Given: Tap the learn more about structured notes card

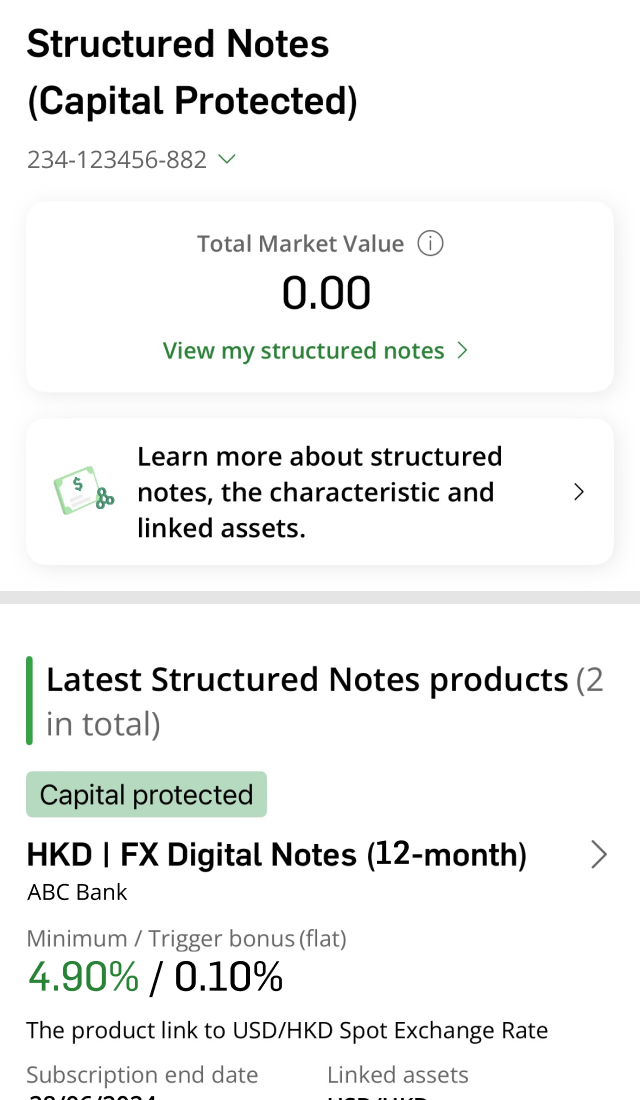Looking at the screenshot, I should [x=320, y=491].
